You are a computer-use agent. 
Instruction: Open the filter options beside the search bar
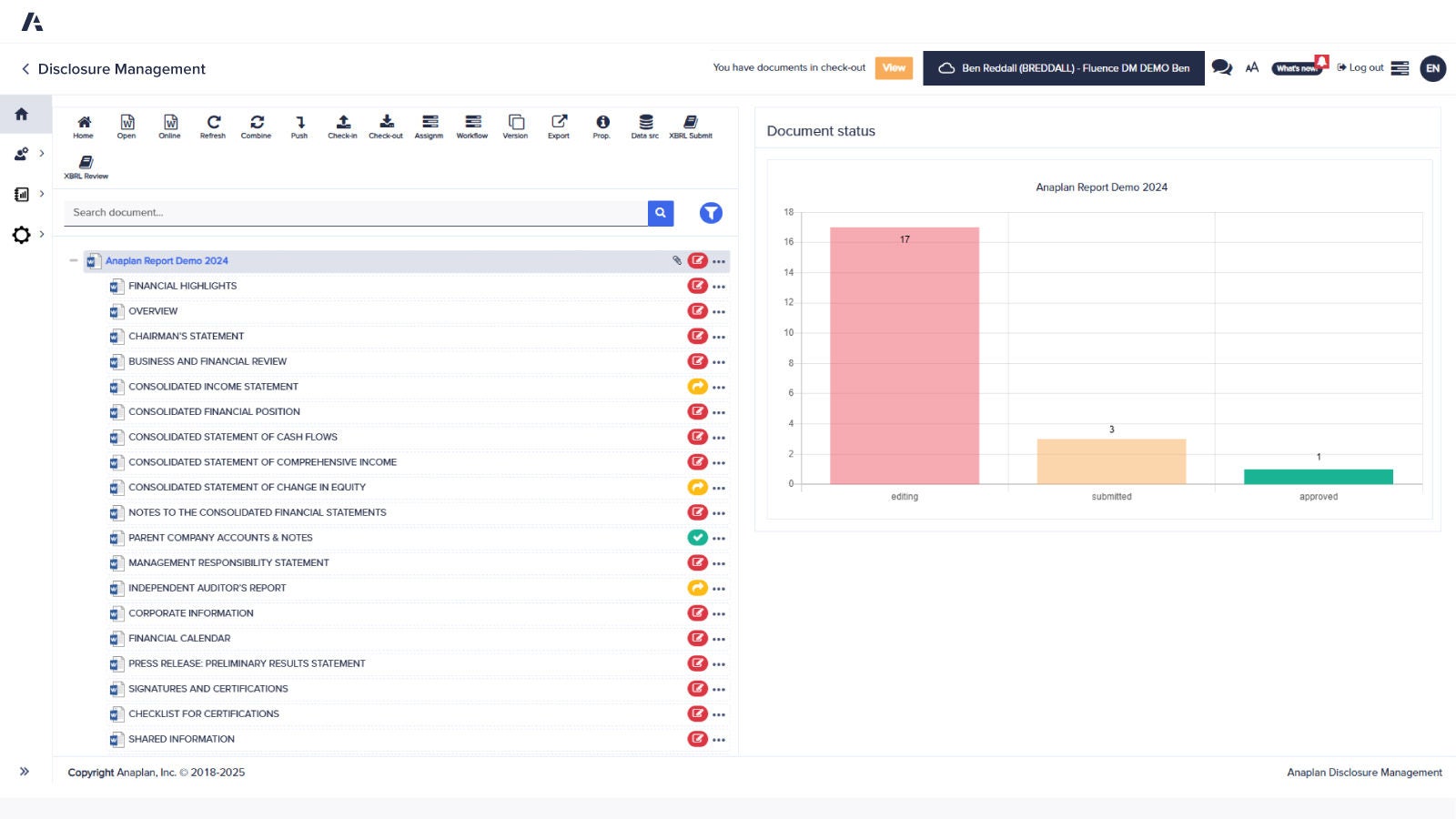tap(711, 212)
